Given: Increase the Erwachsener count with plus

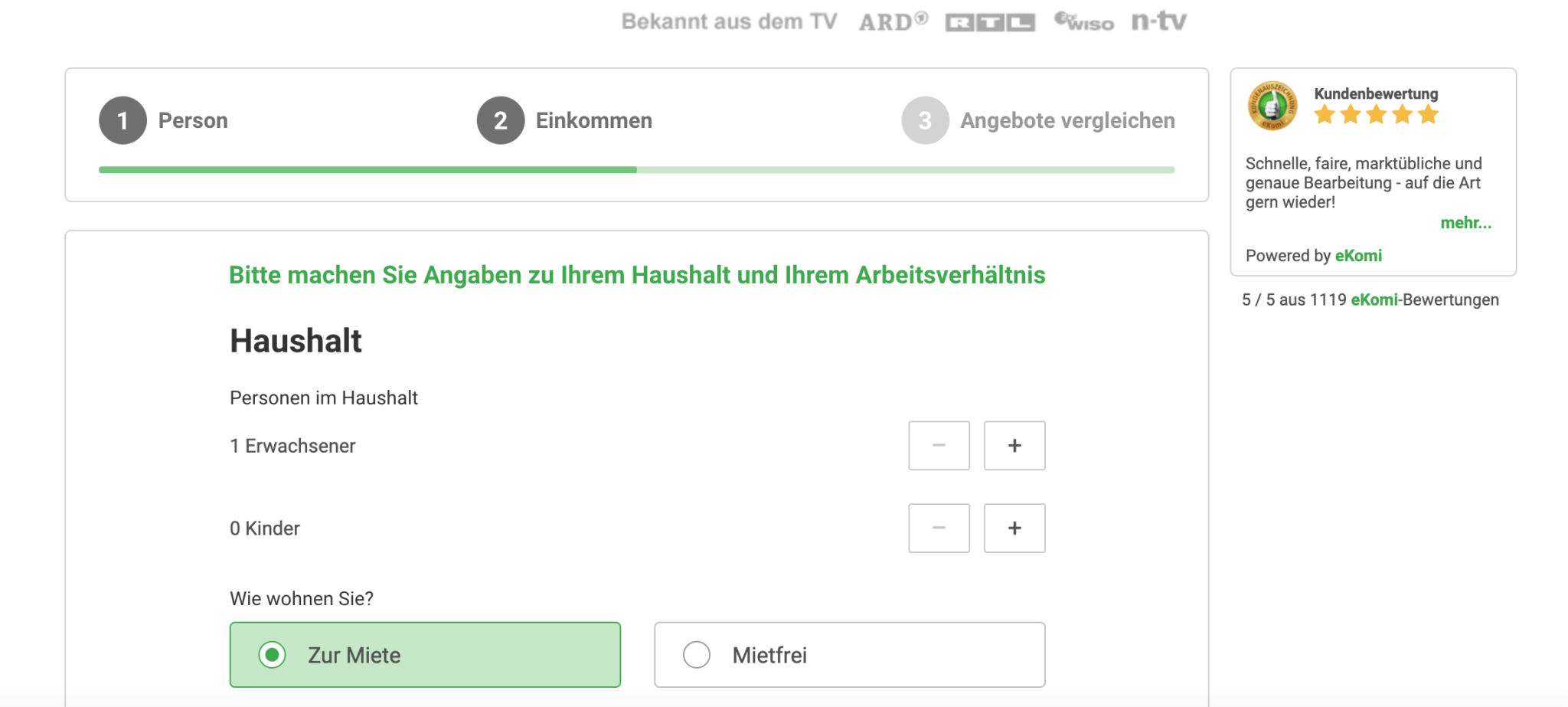Looking at the screenshot, I should [x=1014, y=446].
